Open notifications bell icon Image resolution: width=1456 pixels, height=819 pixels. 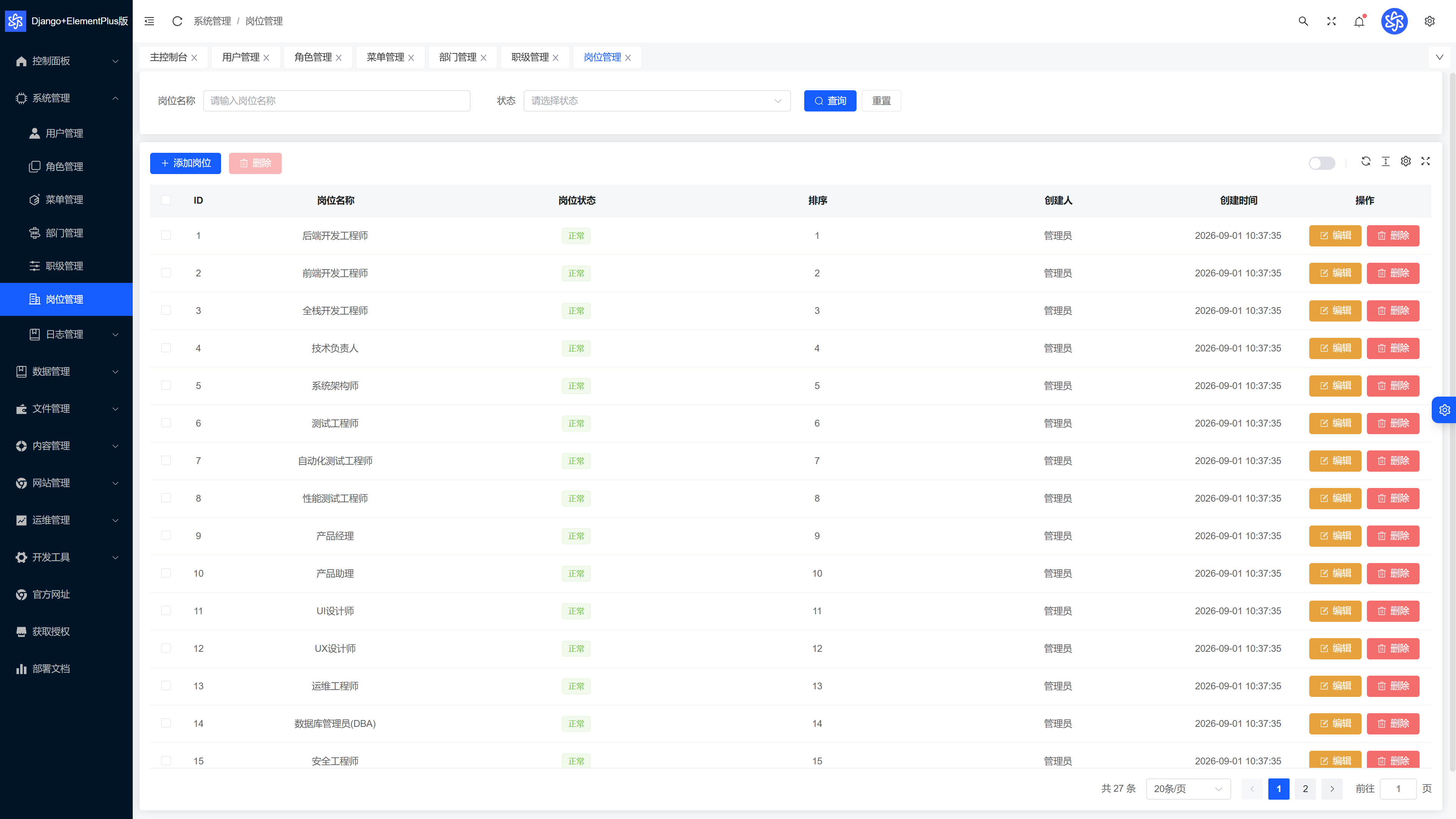pos(1359,21)
